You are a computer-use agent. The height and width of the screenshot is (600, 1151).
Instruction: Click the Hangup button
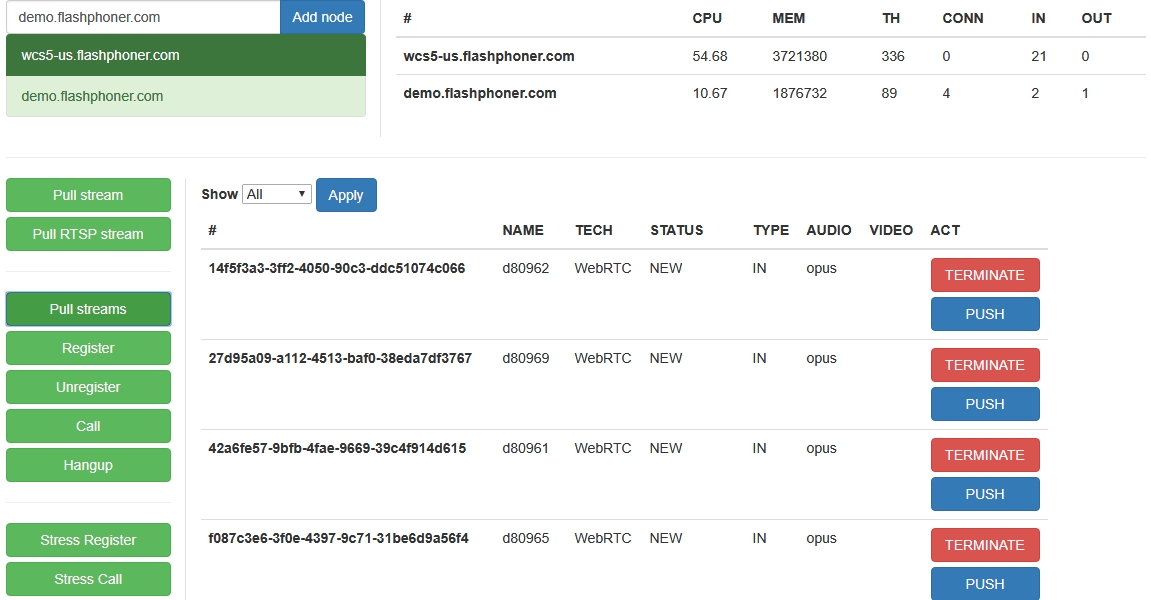pyautogui.click(x=88, y=465)
